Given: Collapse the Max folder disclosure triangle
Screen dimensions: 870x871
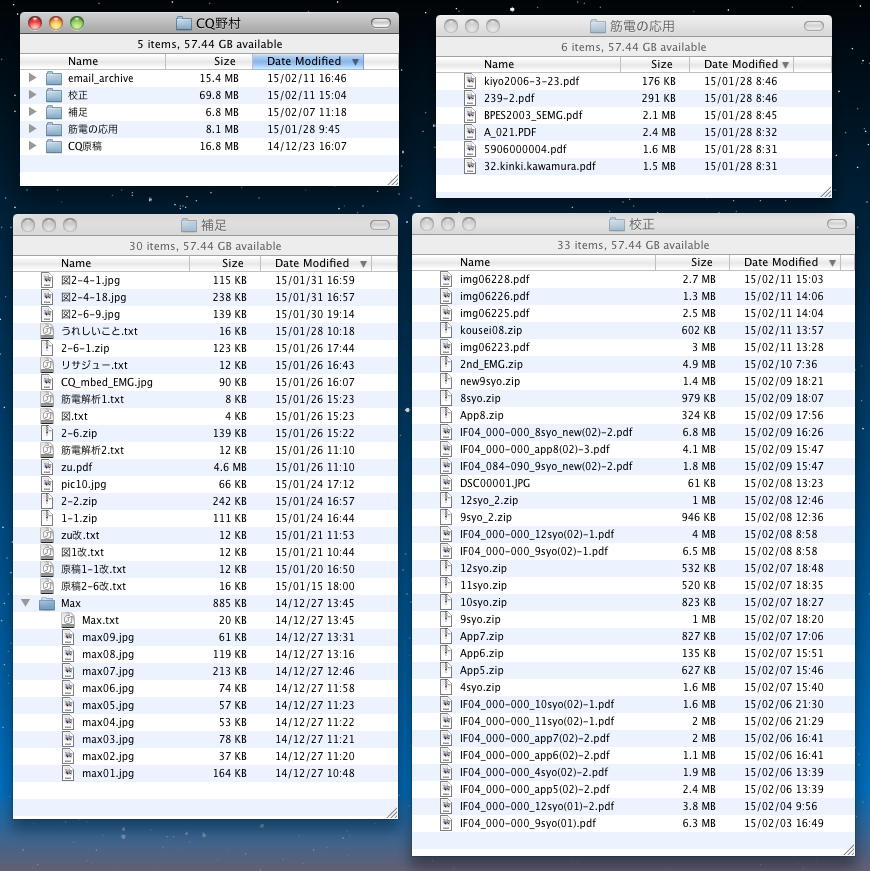Looking at the screenshot, I should coord(25,604).
